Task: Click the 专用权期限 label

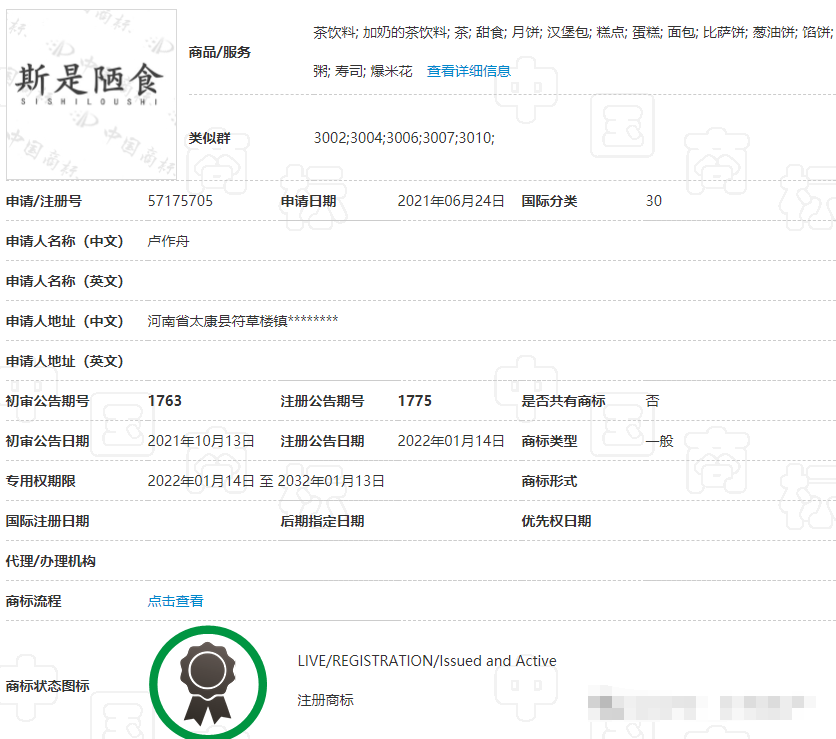Action: click(x=41, y=481)
